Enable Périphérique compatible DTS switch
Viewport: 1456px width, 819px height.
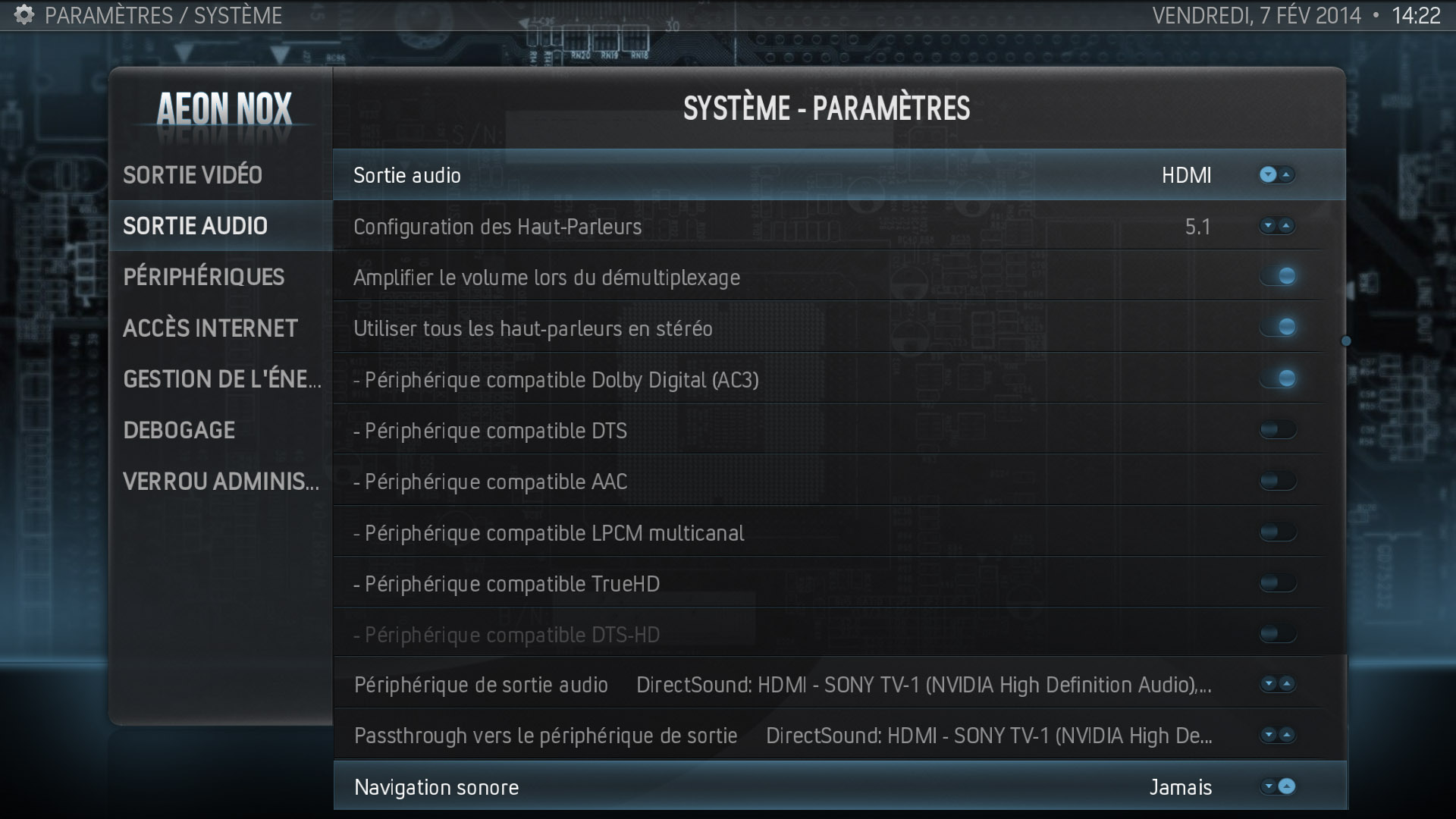tap(1279, 430)
